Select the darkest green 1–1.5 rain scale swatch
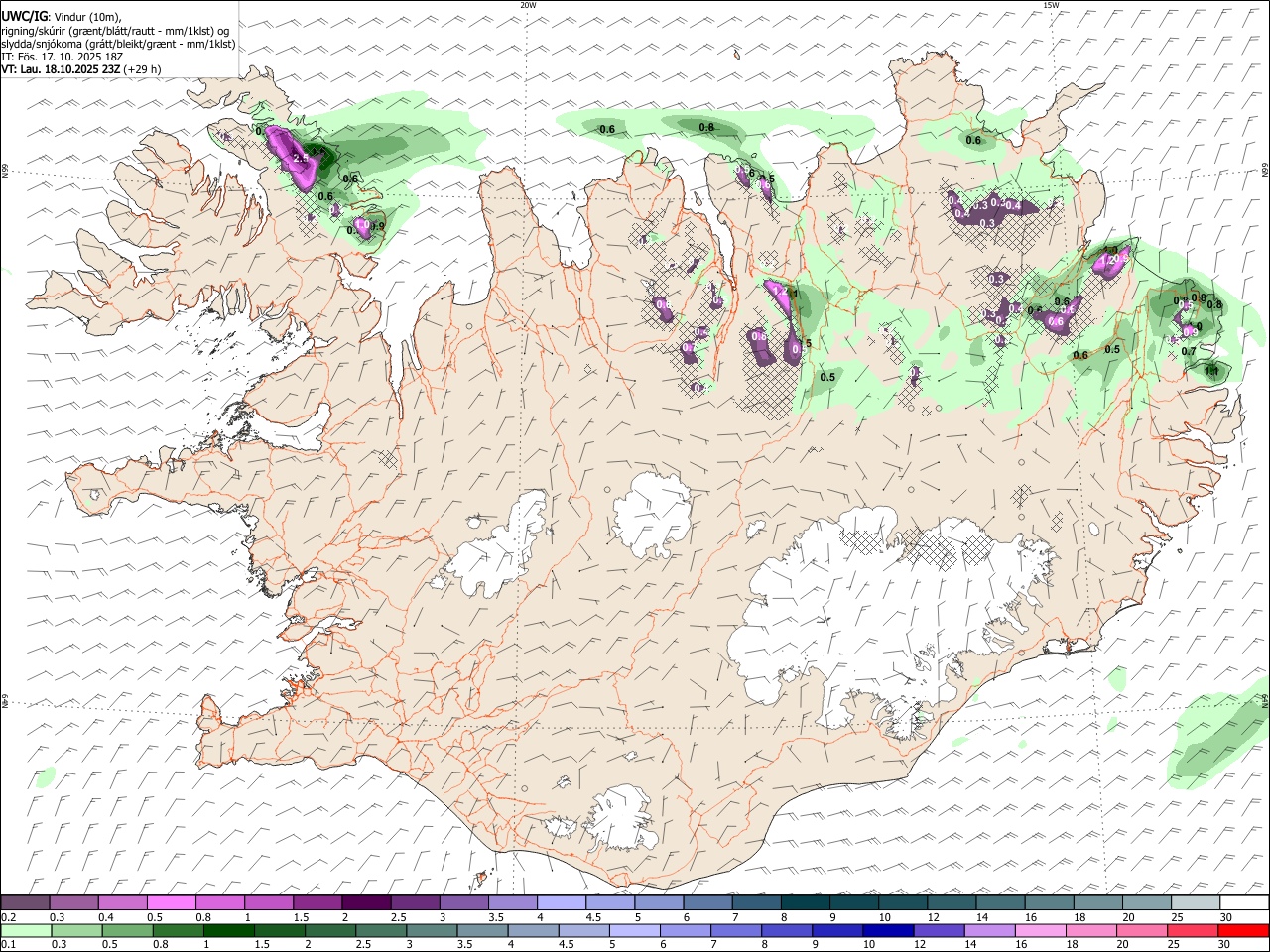This screenshot has height=952, width=1270. 229,930
